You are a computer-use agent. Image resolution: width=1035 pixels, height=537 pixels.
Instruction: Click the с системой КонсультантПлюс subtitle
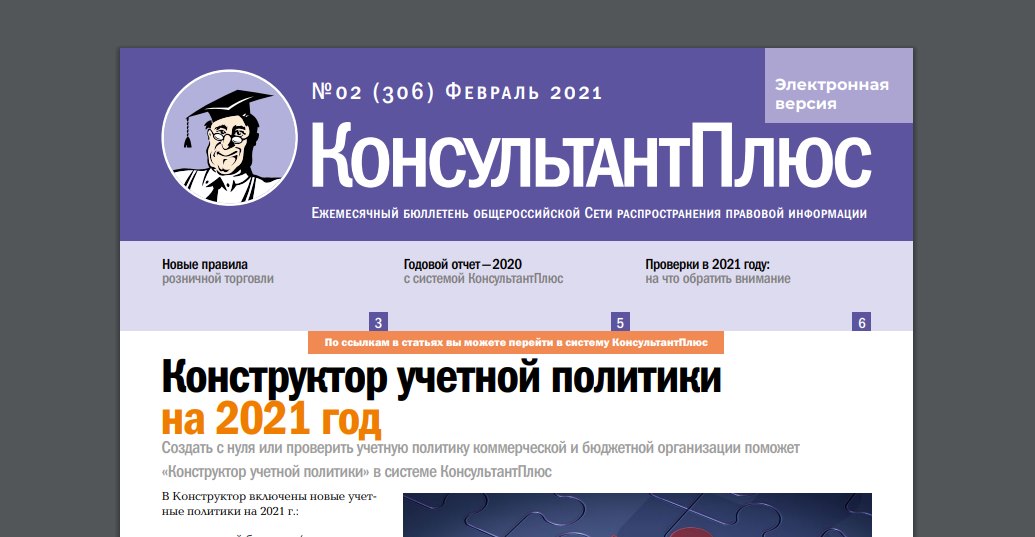point(483,278)
